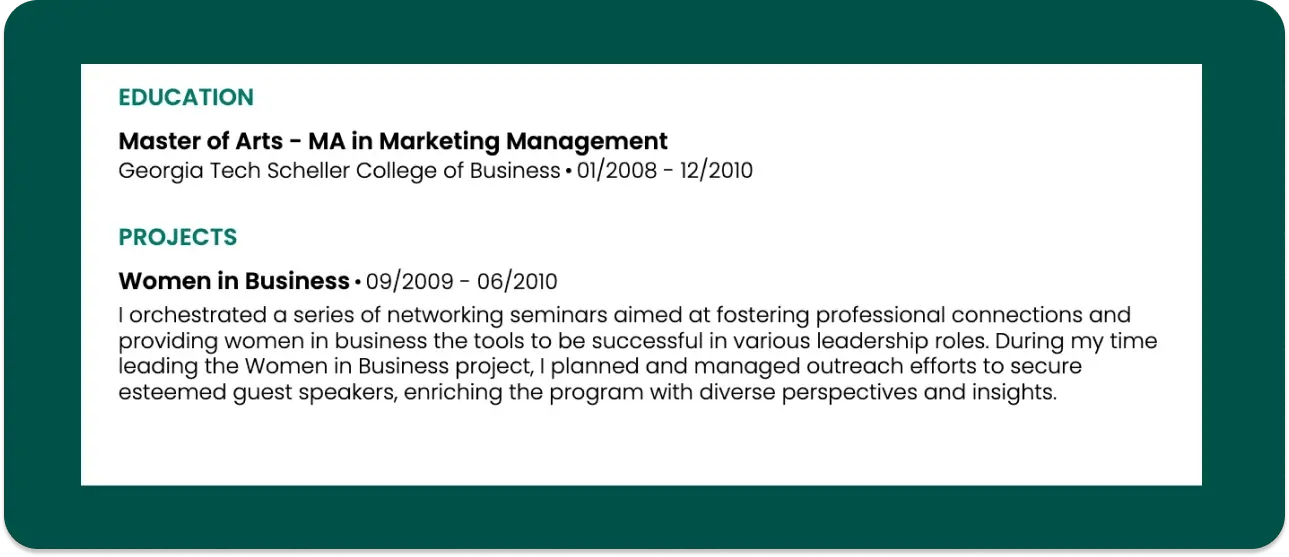Click the 01/2008 - 12/2010 date range
The width and height of the screenshot is (1289, 557).
click(665, 171)
